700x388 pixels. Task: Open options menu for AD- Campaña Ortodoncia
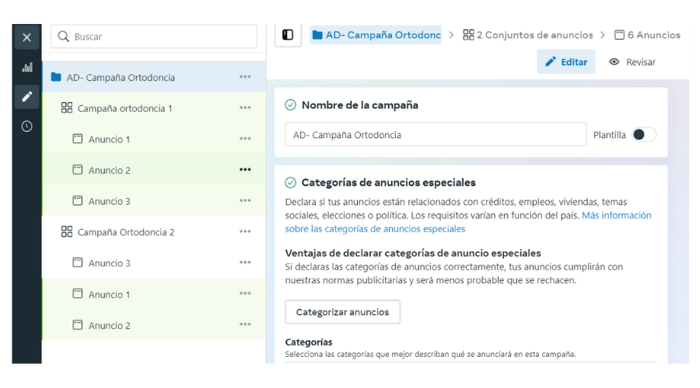tap(245, 77)
